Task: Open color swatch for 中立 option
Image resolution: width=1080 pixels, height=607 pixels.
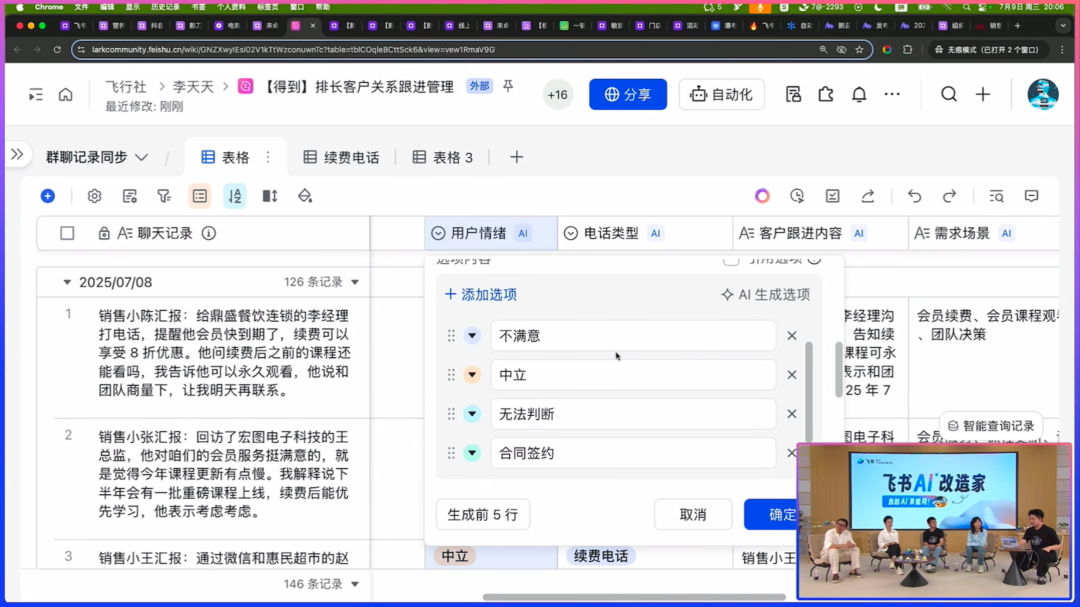Action: [472, 375]
